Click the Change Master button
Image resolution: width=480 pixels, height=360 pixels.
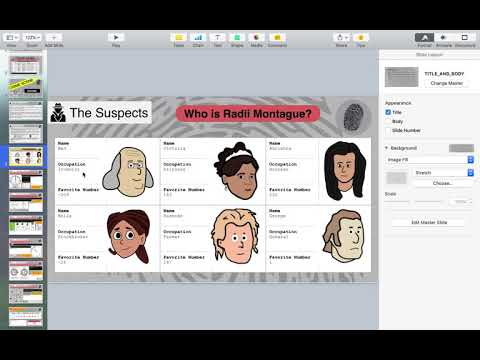coord(447,83)
